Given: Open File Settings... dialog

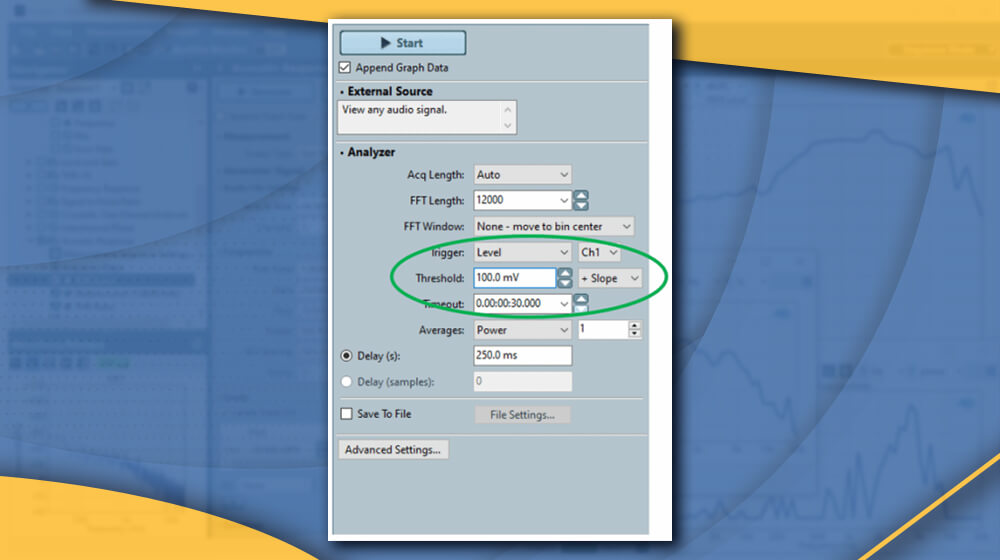Looking at the screenshot, I should tap(522, 415).
